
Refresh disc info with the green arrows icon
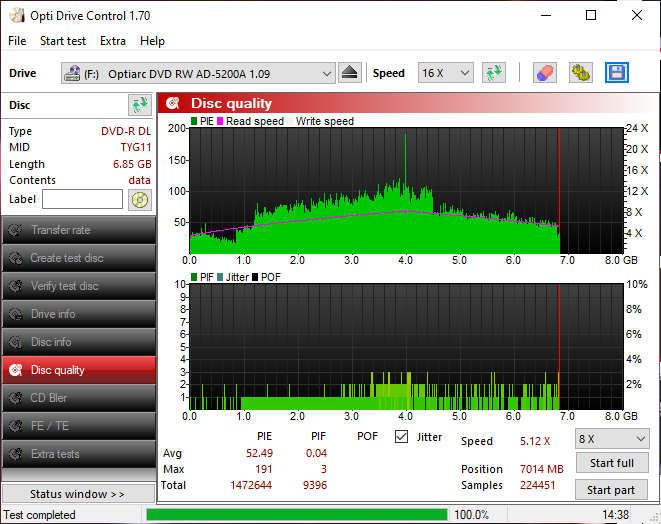tap(140, 105)
